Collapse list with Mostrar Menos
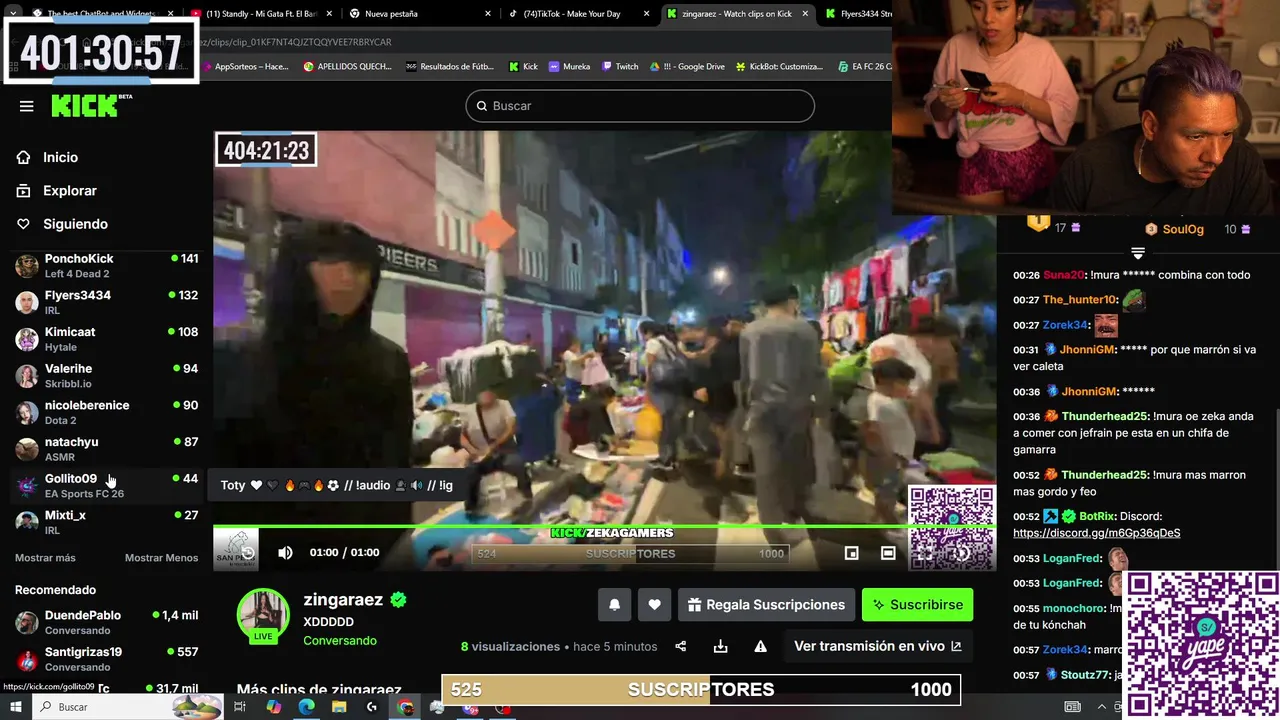The height and width of the screenshot is (720, 1280). 161,558
